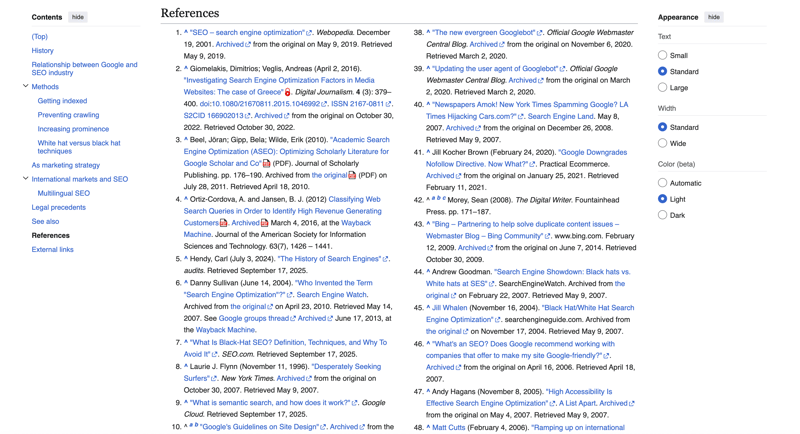
Task: Select Small text size
Action: [x=662, y=56]
